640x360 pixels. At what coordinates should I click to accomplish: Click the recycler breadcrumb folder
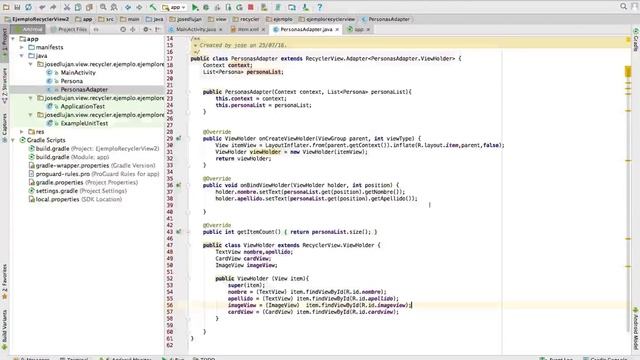pos(246,19)
